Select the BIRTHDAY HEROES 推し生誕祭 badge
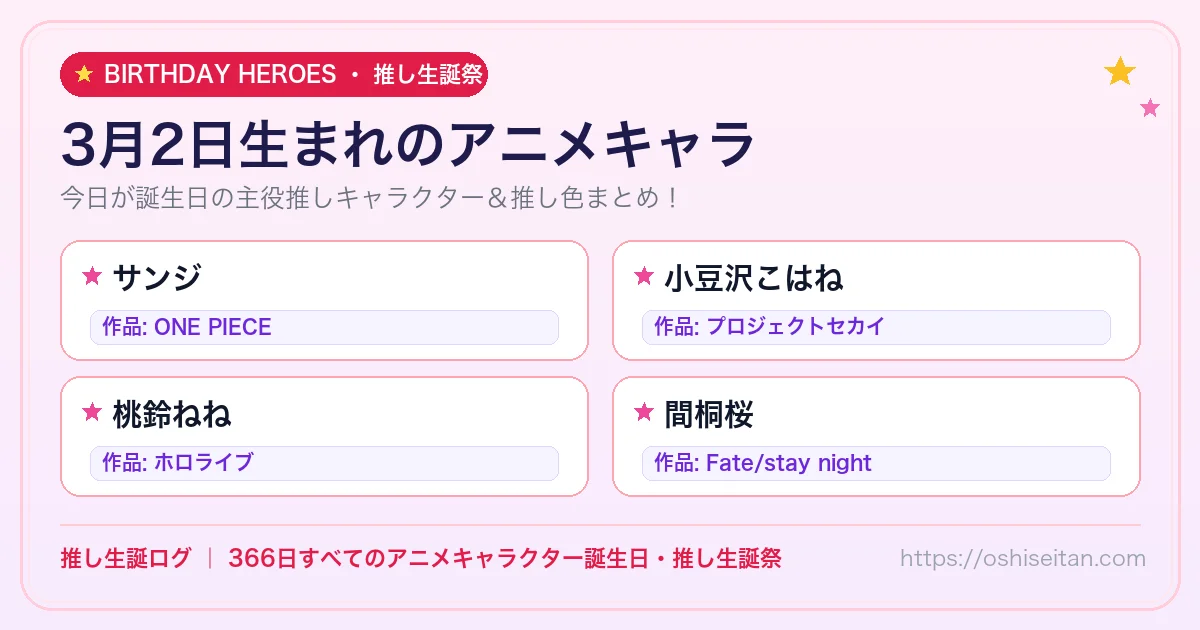 (x=274, y=75)
